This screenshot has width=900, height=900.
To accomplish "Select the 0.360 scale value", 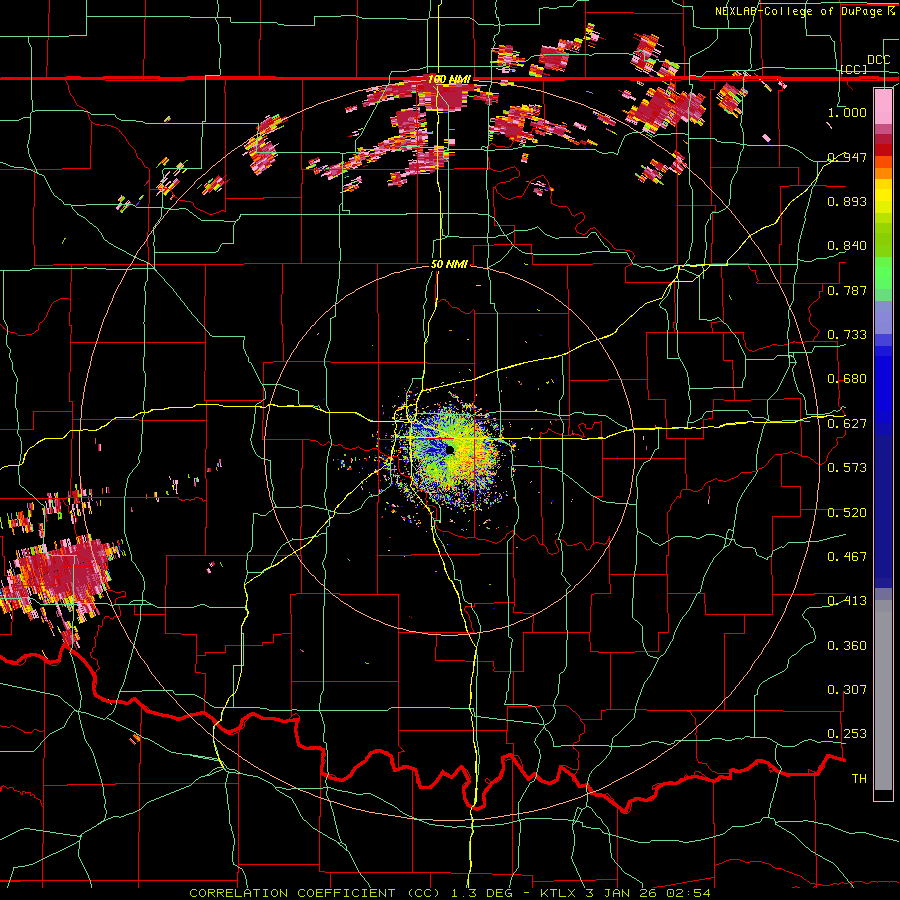I will pos(847,645).
